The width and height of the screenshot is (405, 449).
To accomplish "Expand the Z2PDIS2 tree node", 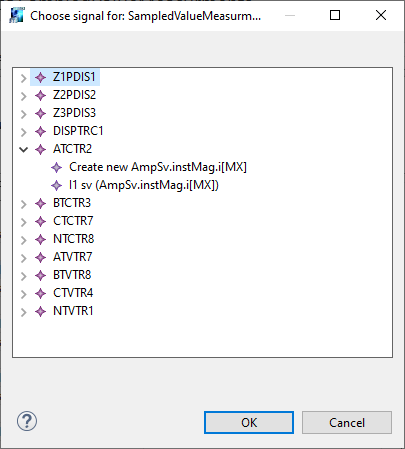I will [x=23, y=96].
